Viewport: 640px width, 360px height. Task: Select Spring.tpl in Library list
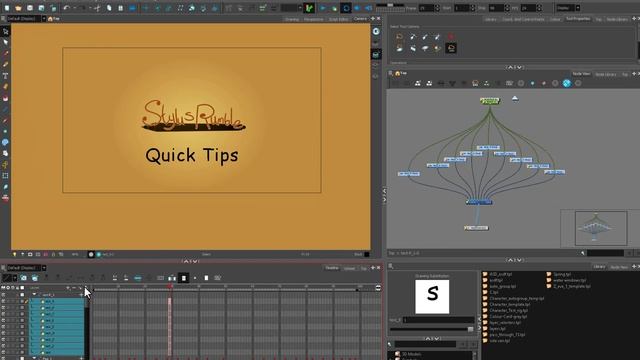(x=562, y=274)
